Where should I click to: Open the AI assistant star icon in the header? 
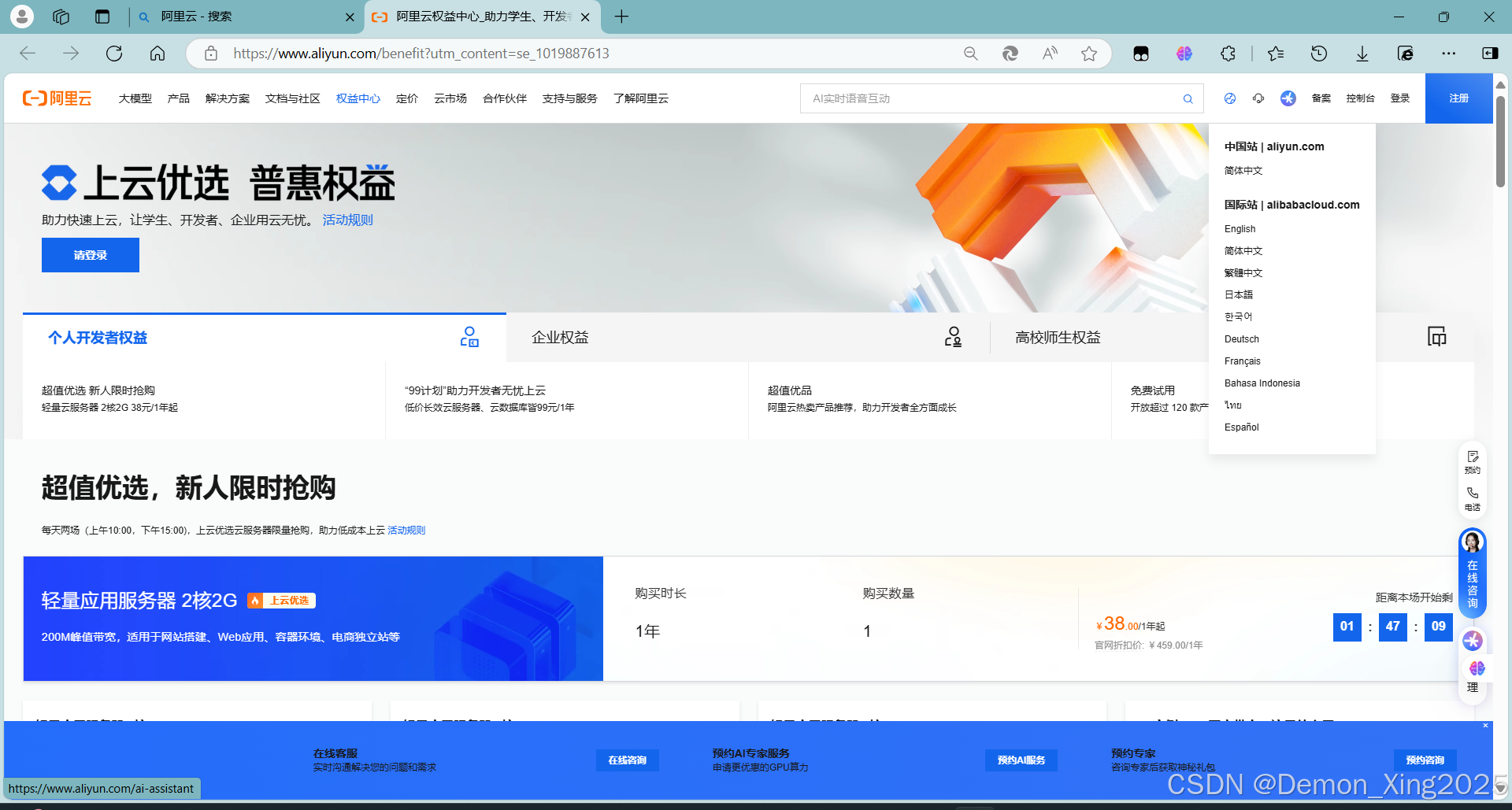tap(1288, 98)
